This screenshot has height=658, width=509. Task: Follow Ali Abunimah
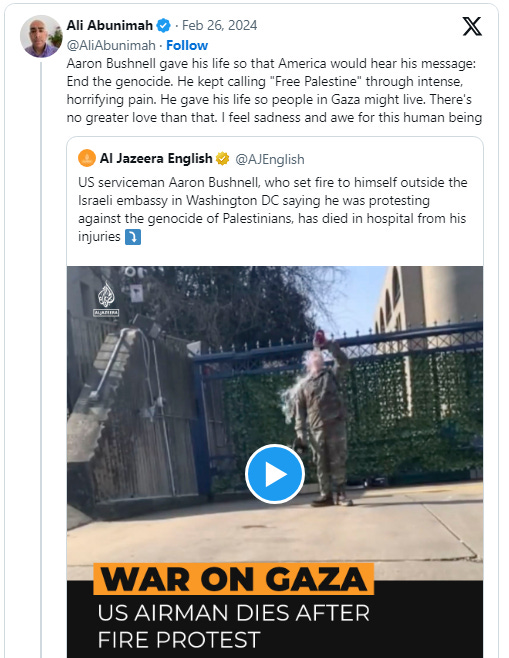tap(187, 45)
